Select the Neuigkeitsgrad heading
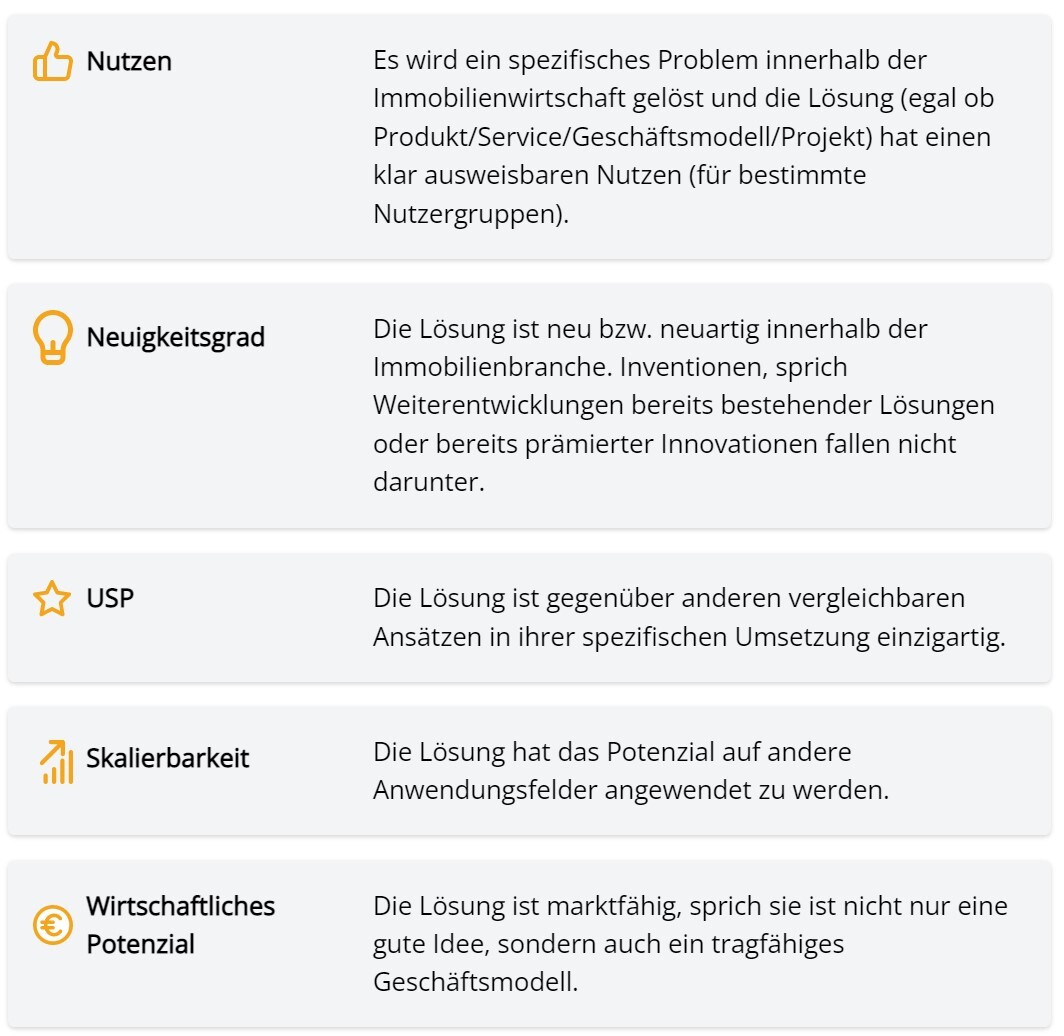 coord(176,337)
